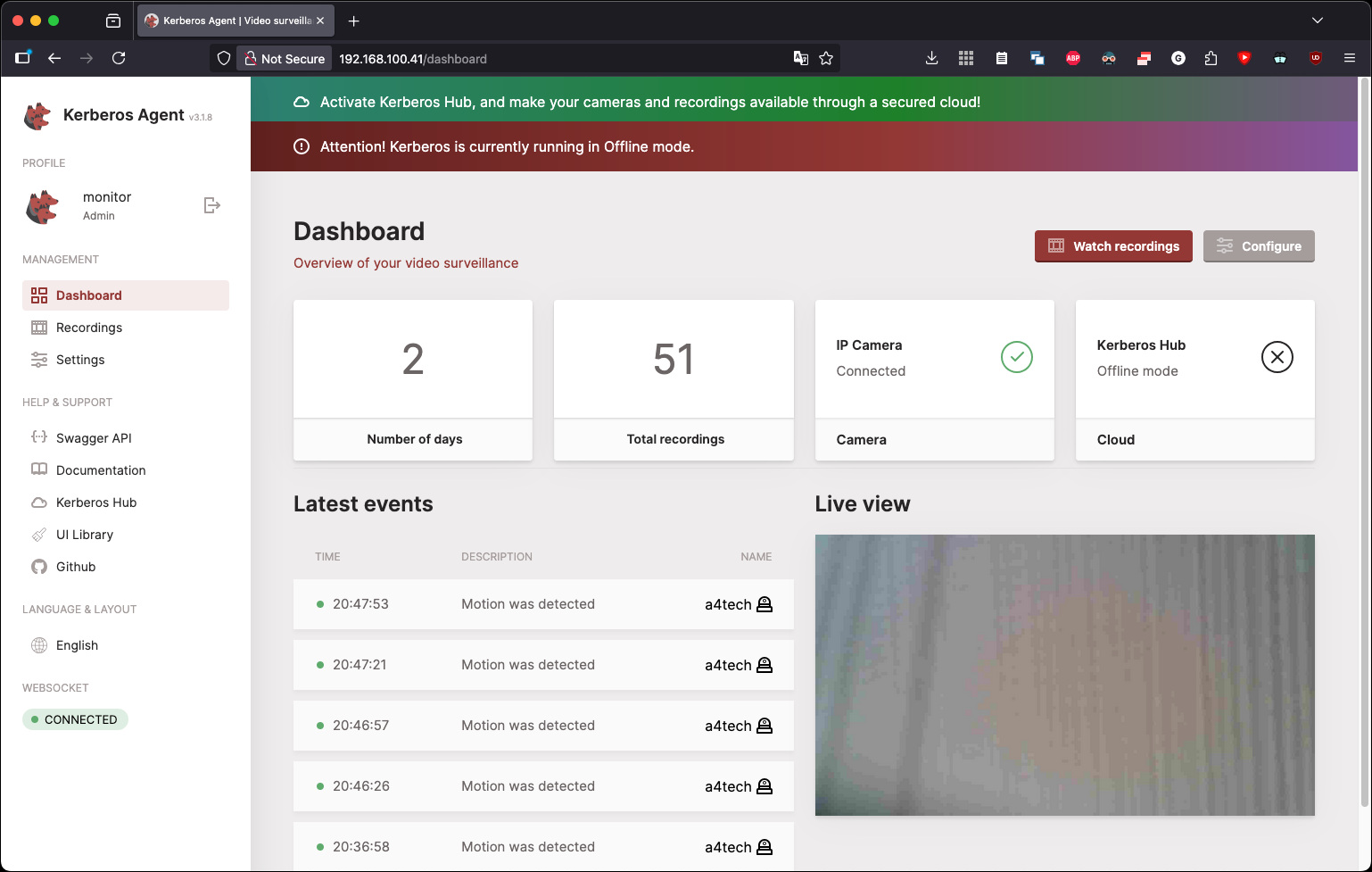Click the Number of days card
Image resolution: width=1372 pixels, height=872 pixels.
[413, 380]
